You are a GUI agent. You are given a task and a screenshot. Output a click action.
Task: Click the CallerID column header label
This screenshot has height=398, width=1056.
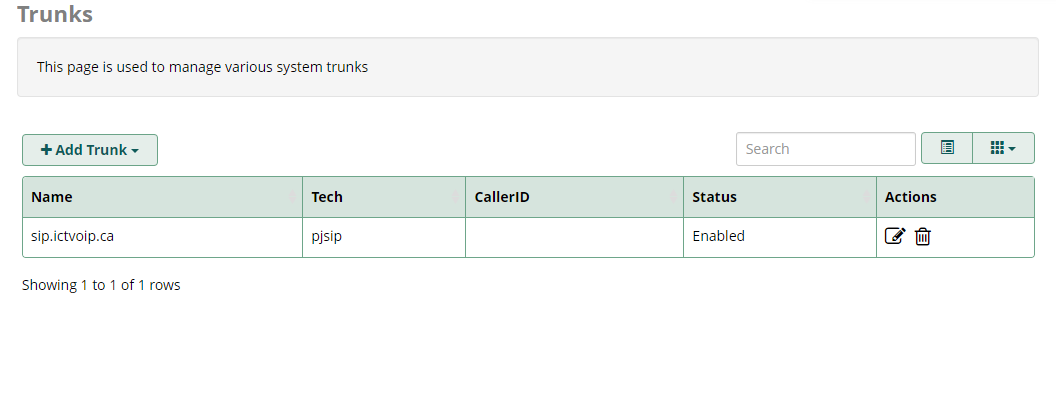pos(502,197)
